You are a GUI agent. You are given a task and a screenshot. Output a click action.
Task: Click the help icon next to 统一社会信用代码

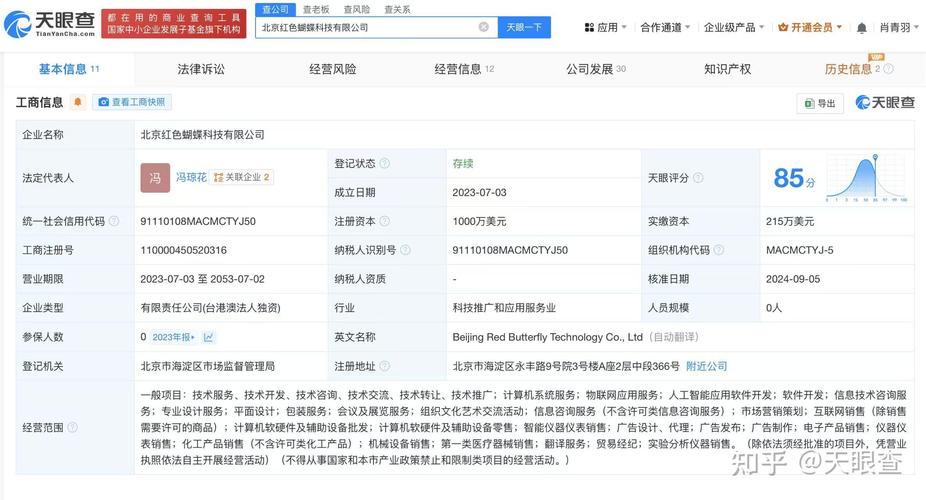114,221
